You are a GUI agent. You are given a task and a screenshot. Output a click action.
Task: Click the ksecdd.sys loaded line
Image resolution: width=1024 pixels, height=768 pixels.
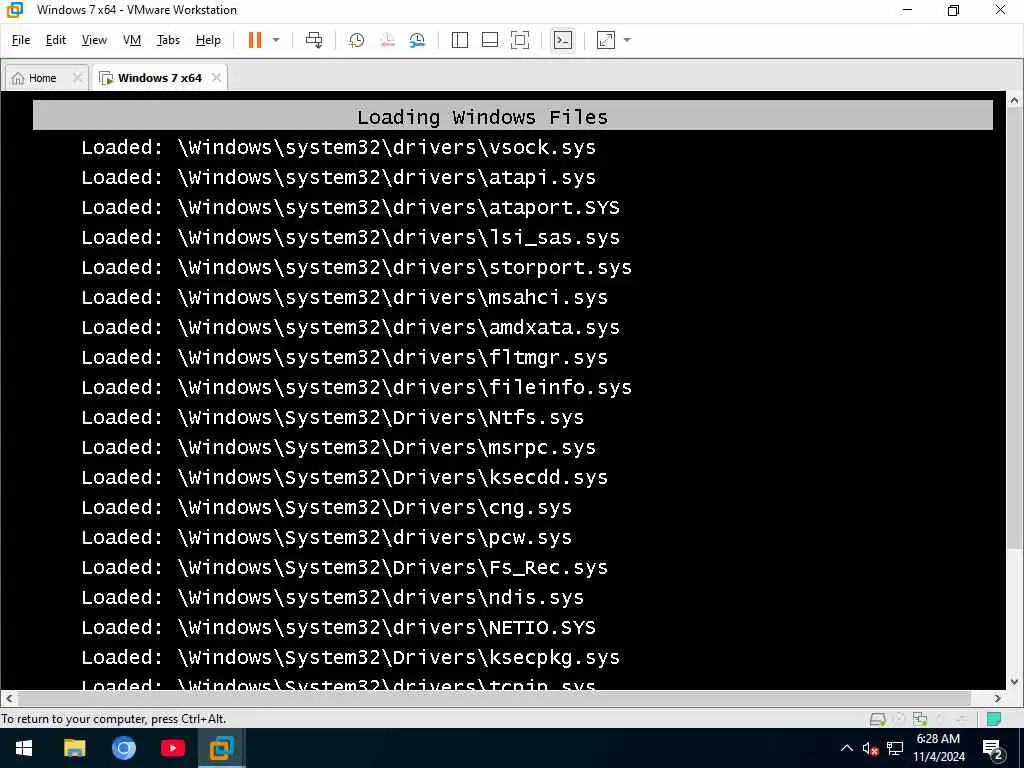tap(345, 477)
